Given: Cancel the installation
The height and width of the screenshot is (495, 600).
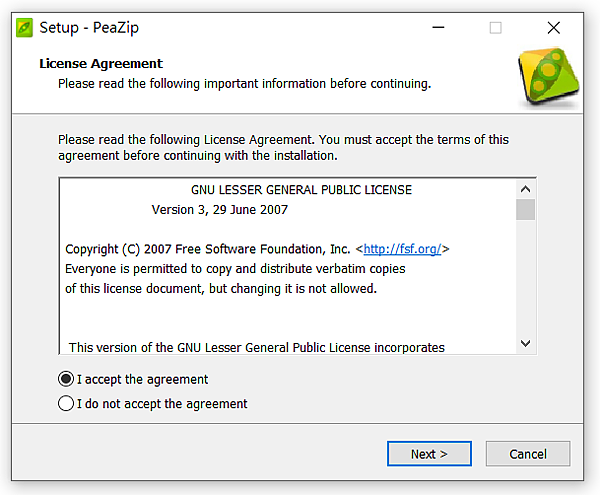Looking at the screenshot, I should [x=528, y=454].
